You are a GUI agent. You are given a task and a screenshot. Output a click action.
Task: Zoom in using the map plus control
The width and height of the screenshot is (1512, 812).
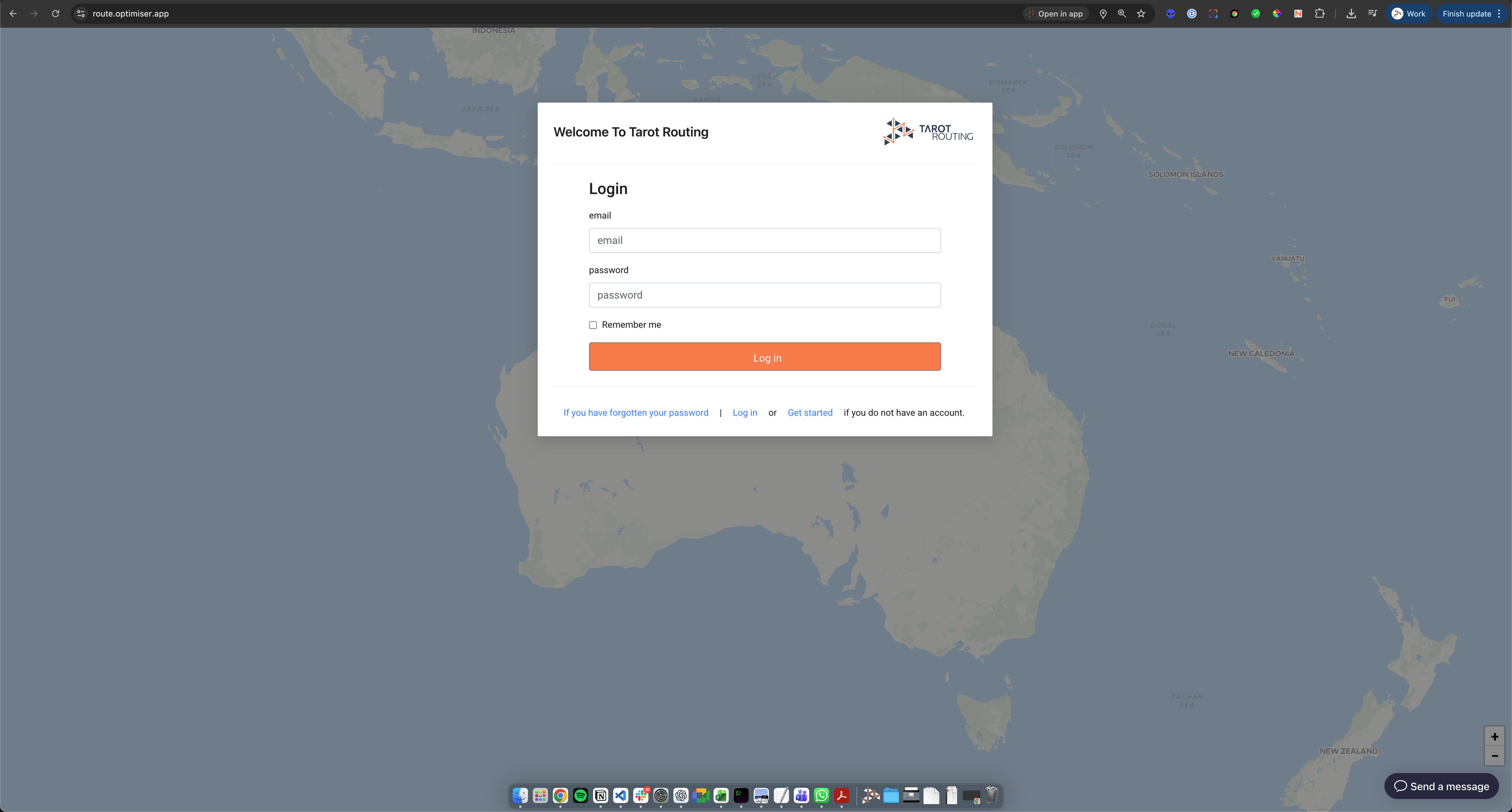pyautogui.click(x=1495, y=737)
